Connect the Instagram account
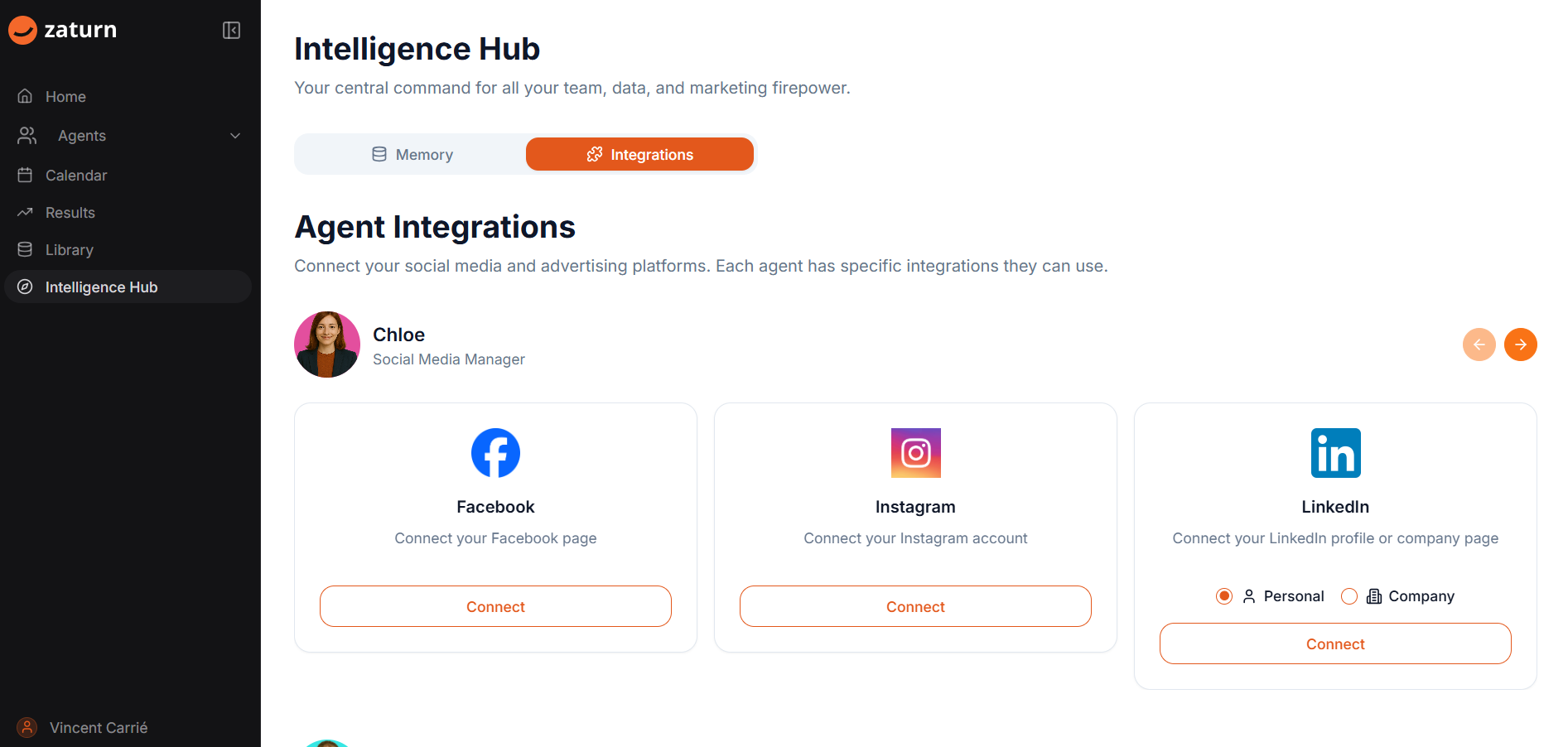1568x747 pixels. coord(915,606)
